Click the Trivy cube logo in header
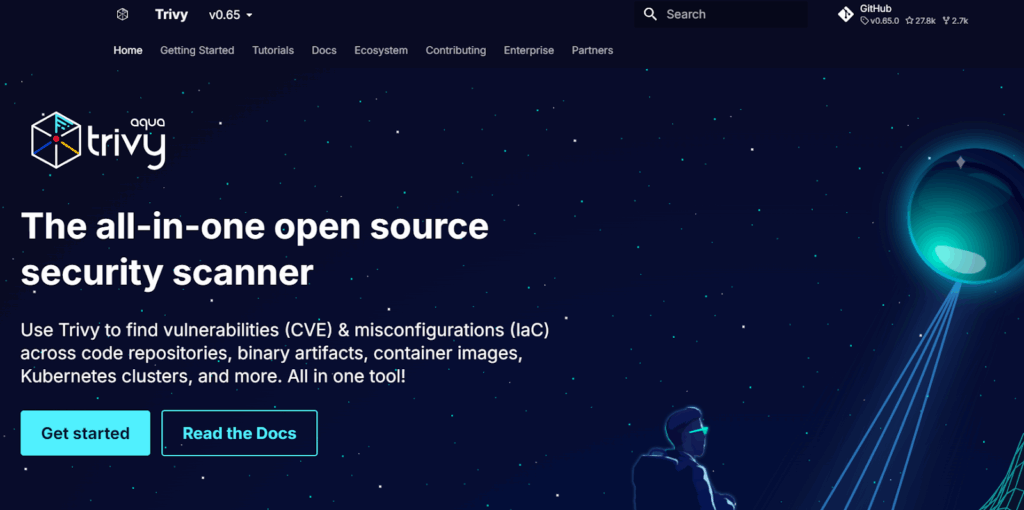Screen dimensions: 1024x510 pyautogui.click(x=122, y=15)
